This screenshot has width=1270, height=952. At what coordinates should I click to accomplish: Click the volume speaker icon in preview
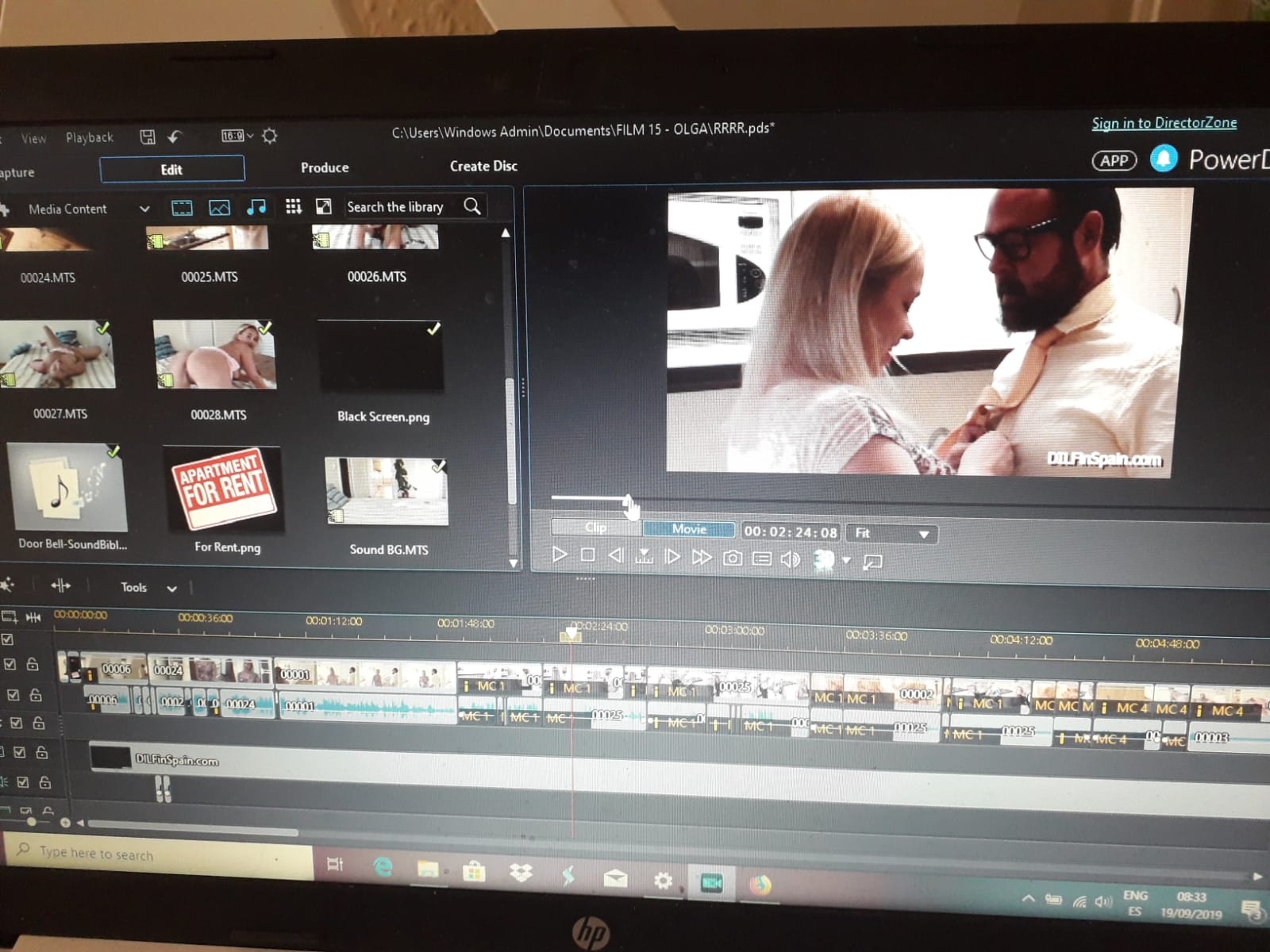(x=790, y=559)
